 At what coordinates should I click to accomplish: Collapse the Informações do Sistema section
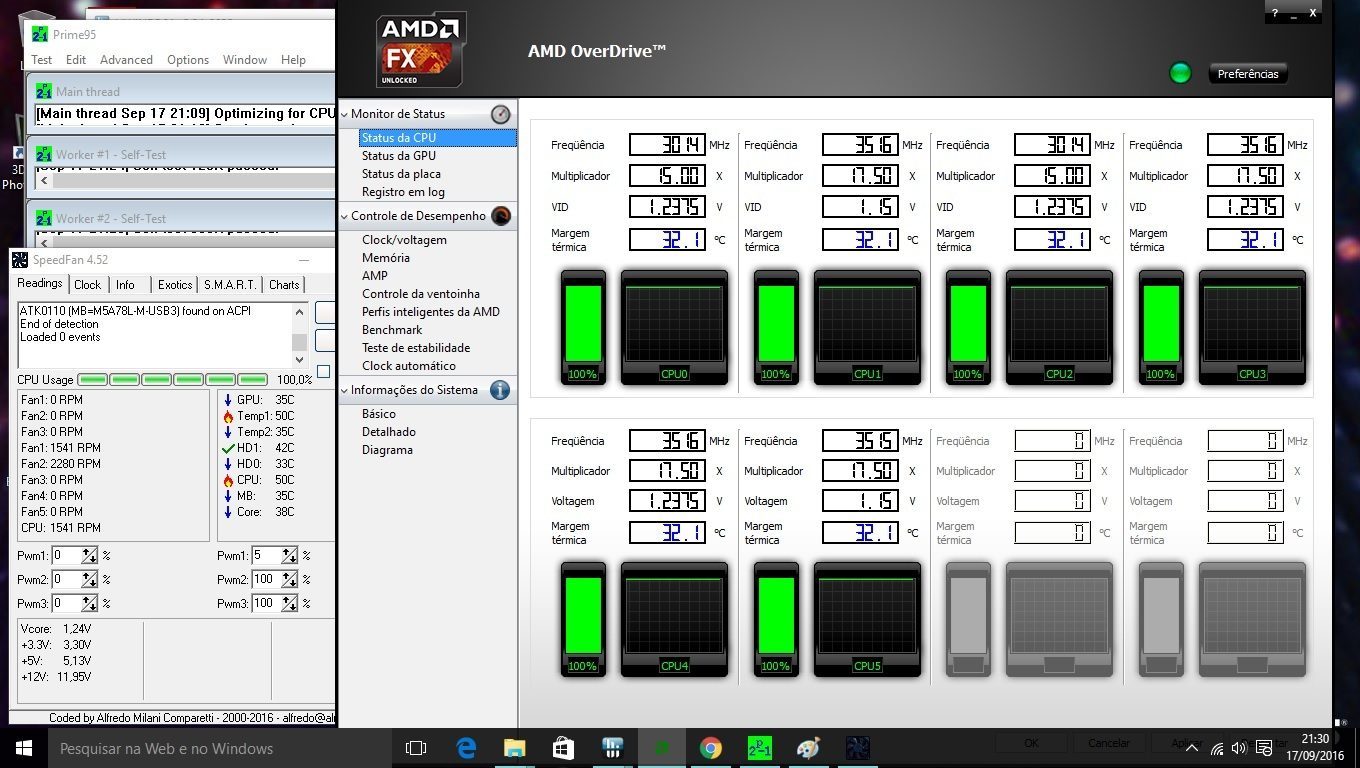(x=345, y=391)
